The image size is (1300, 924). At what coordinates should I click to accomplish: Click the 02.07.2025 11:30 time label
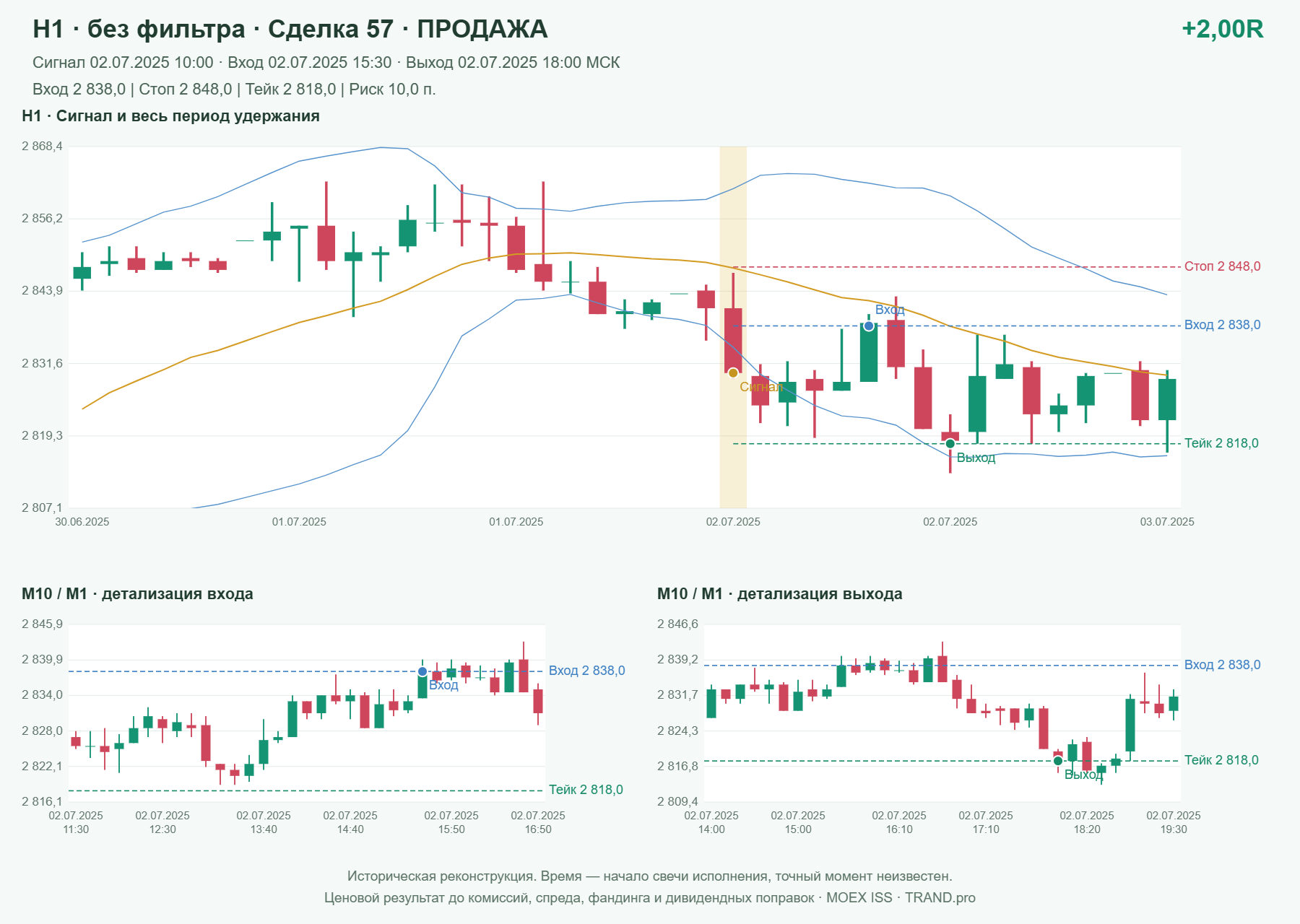click(76, 822)
